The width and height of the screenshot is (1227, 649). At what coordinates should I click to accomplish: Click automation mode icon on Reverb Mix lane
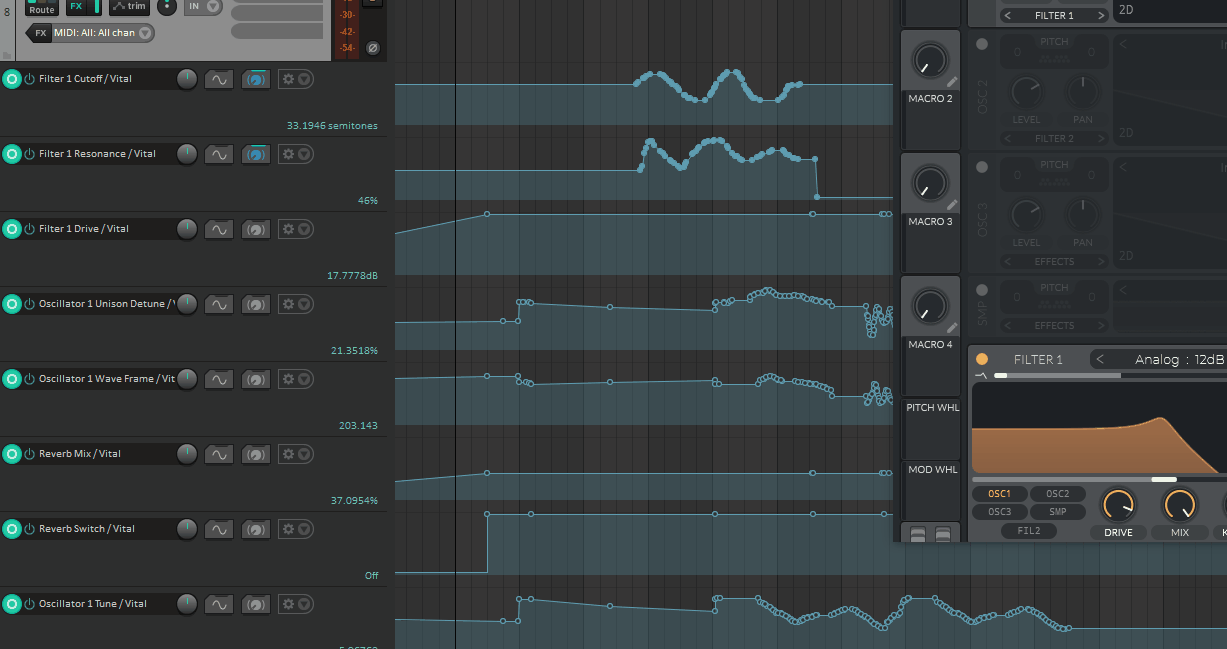pos(255,454)
